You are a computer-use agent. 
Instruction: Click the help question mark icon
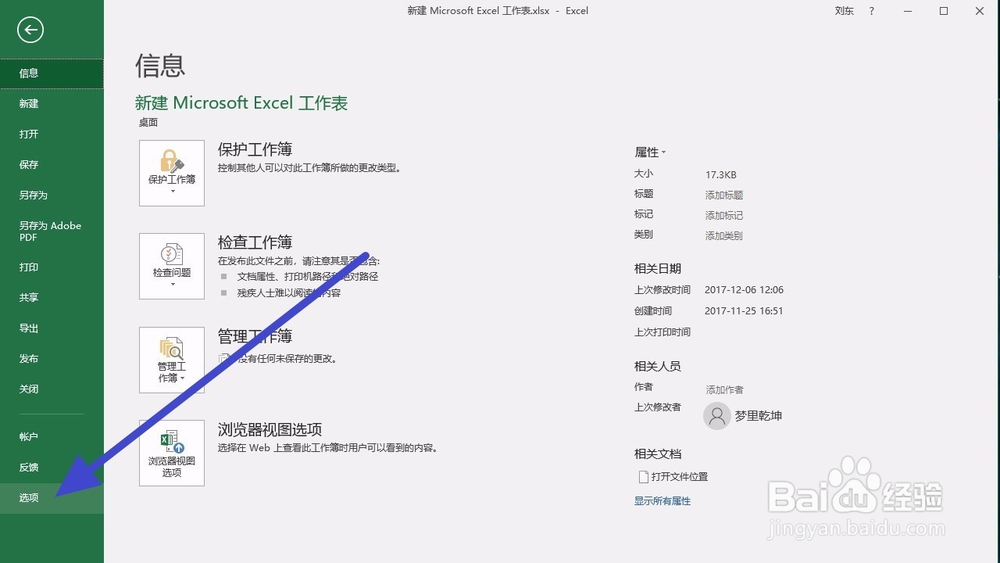pyautogui.click(x=871, y=11)
